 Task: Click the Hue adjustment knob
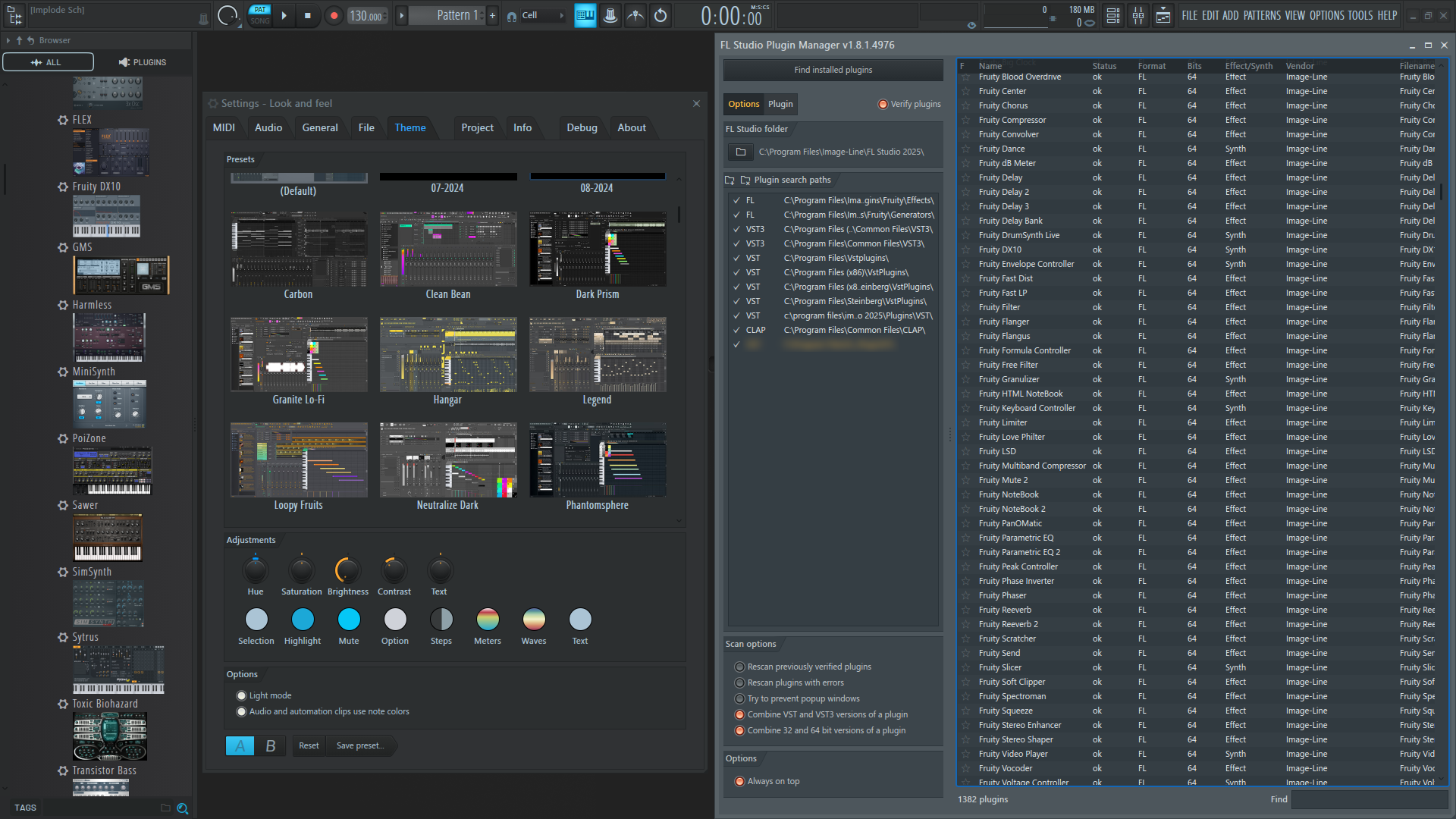256,570
